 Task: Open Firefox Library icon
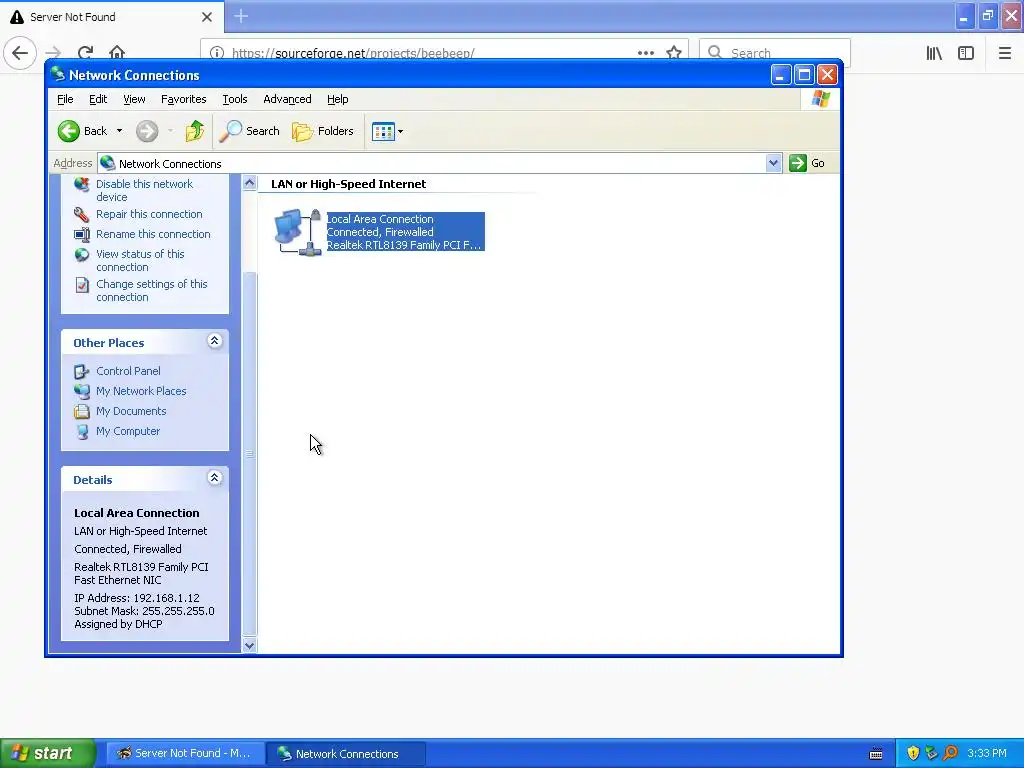[x=934, y=53]
